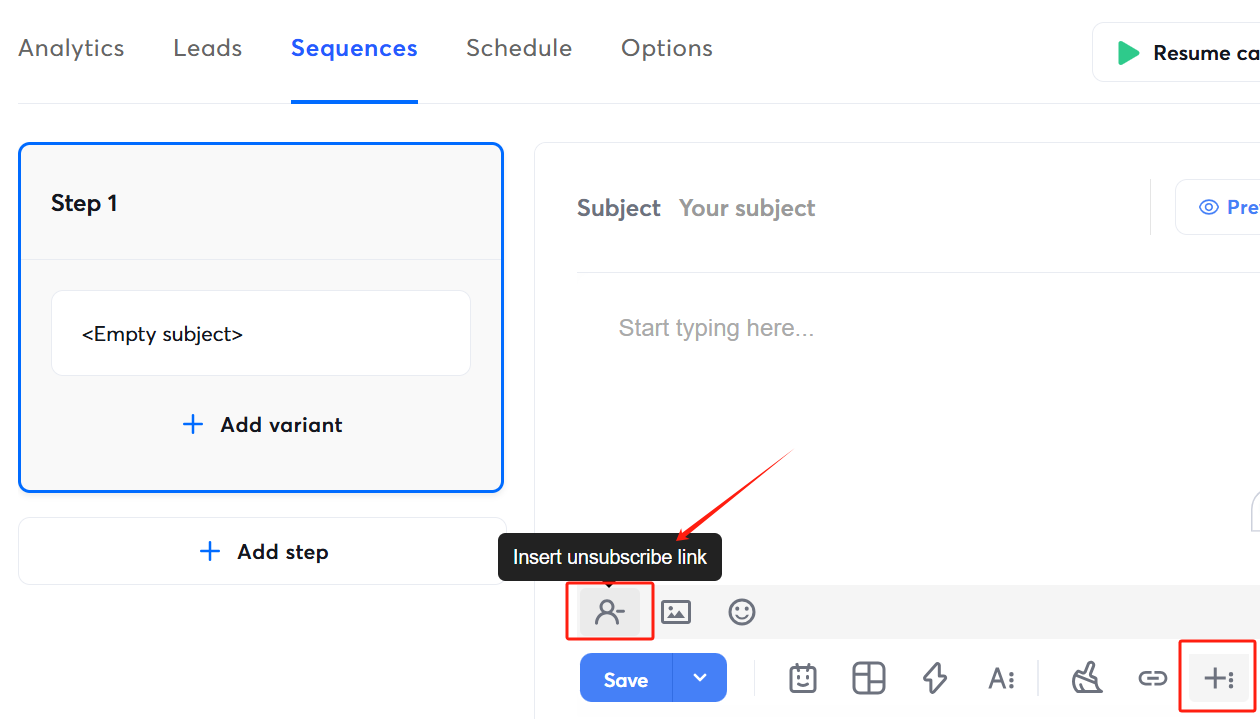Insert a hyperlink with the link icon
The image size is (1260, 719).
1152,678
